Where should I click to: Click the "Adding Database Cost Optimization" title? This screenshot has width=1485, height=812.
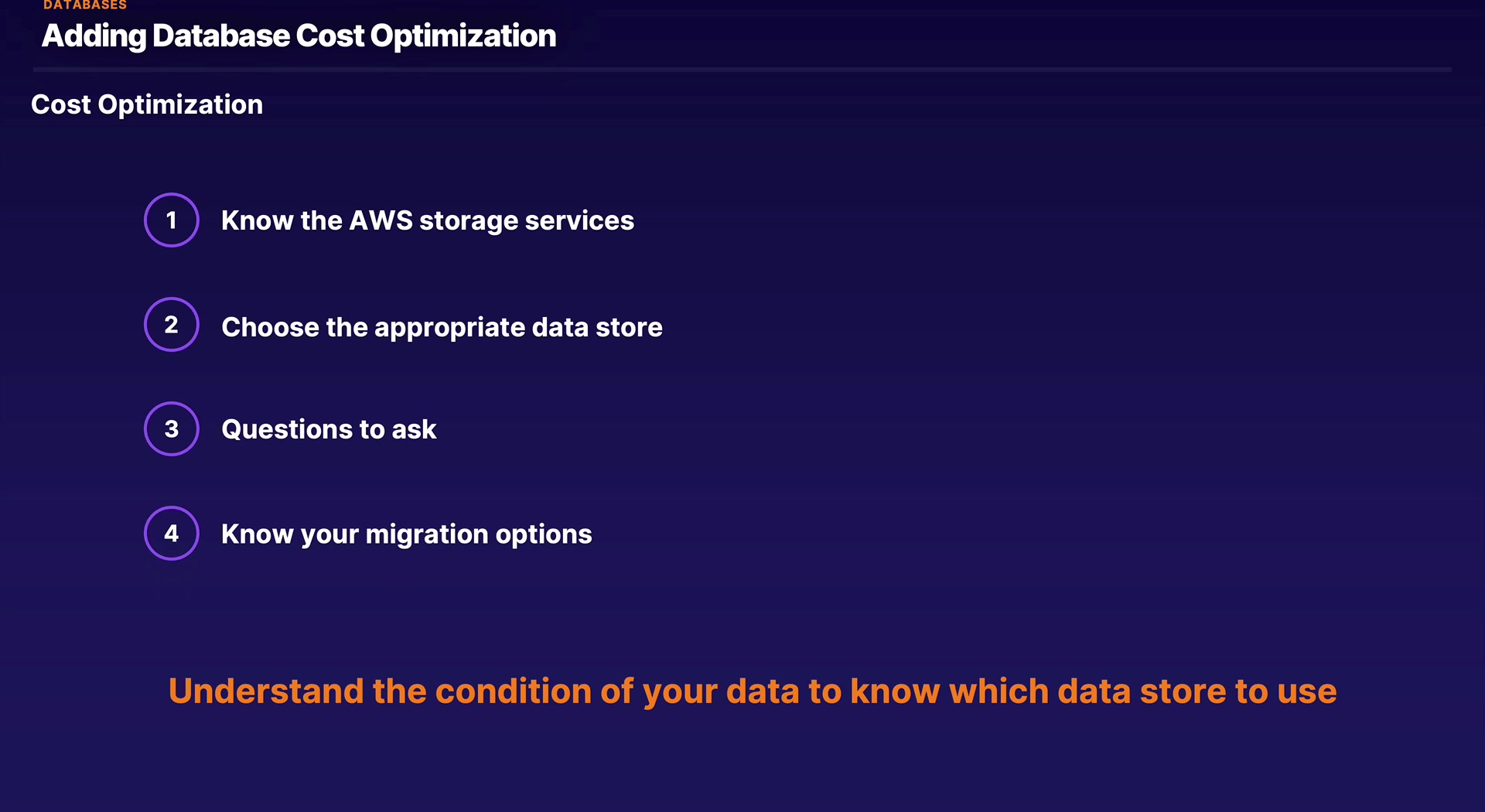point(299,36)
